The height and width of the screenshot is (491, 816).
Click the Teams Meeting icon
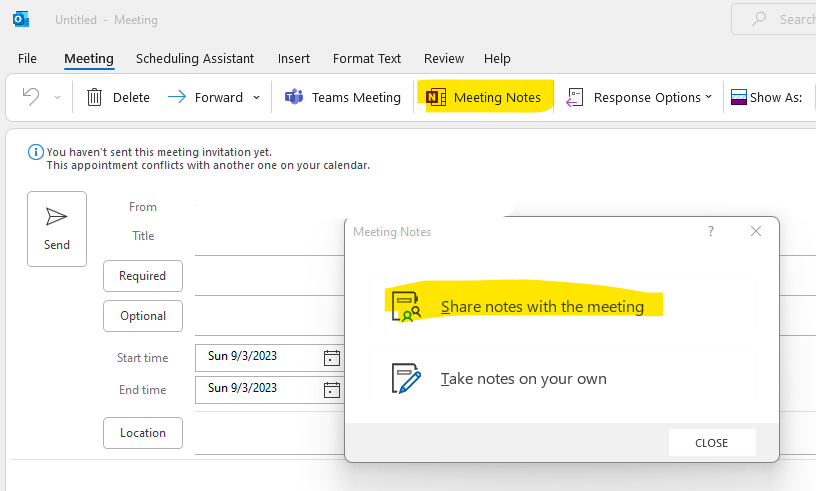(294, 97)
